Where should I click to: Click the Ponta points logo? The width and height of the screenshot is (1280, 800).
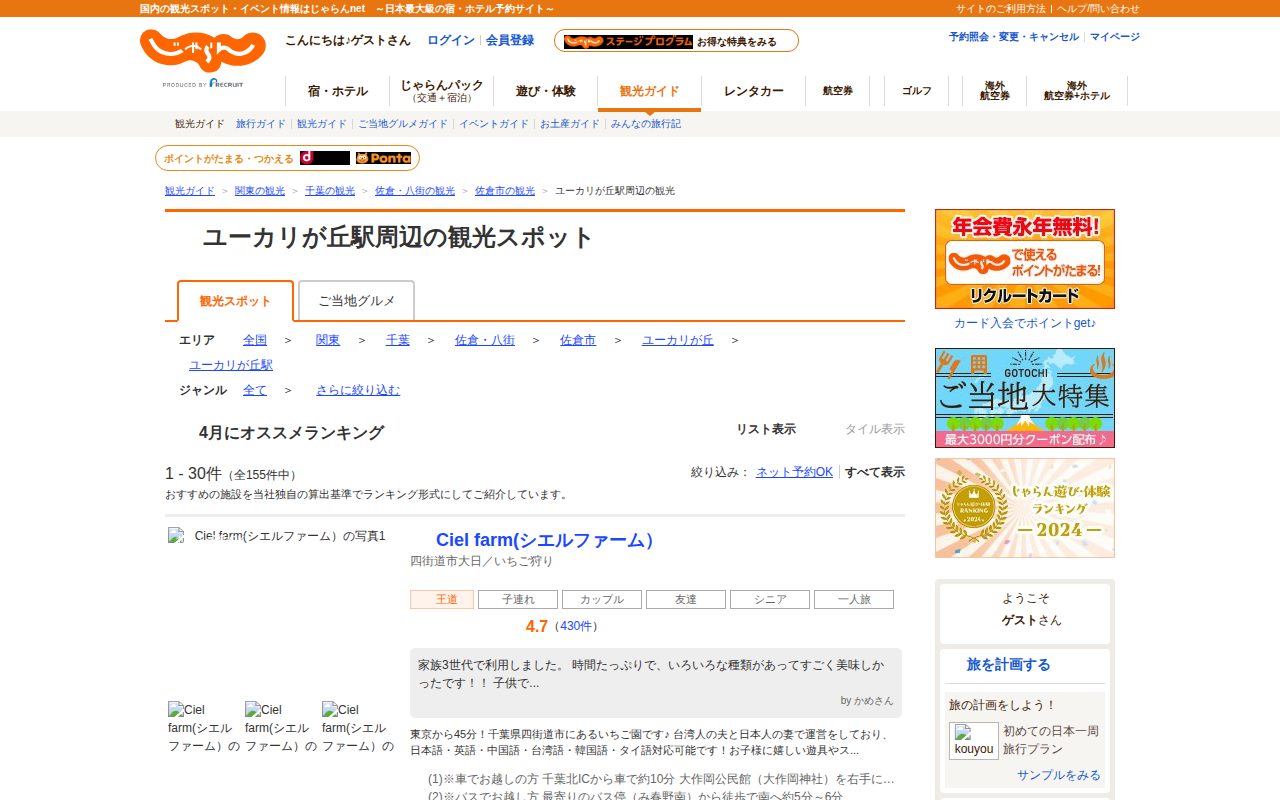pyautogui.click(x=383, y=158)
